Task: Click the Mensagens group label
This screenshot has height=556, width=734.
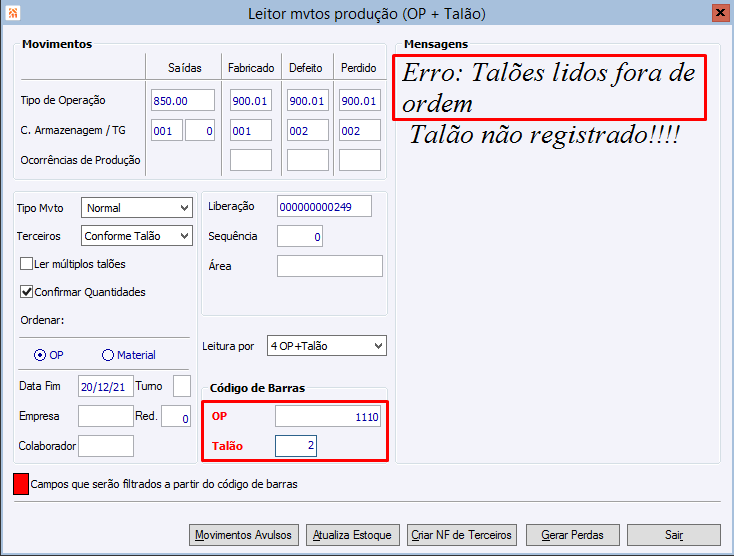Action: [436, 44]
